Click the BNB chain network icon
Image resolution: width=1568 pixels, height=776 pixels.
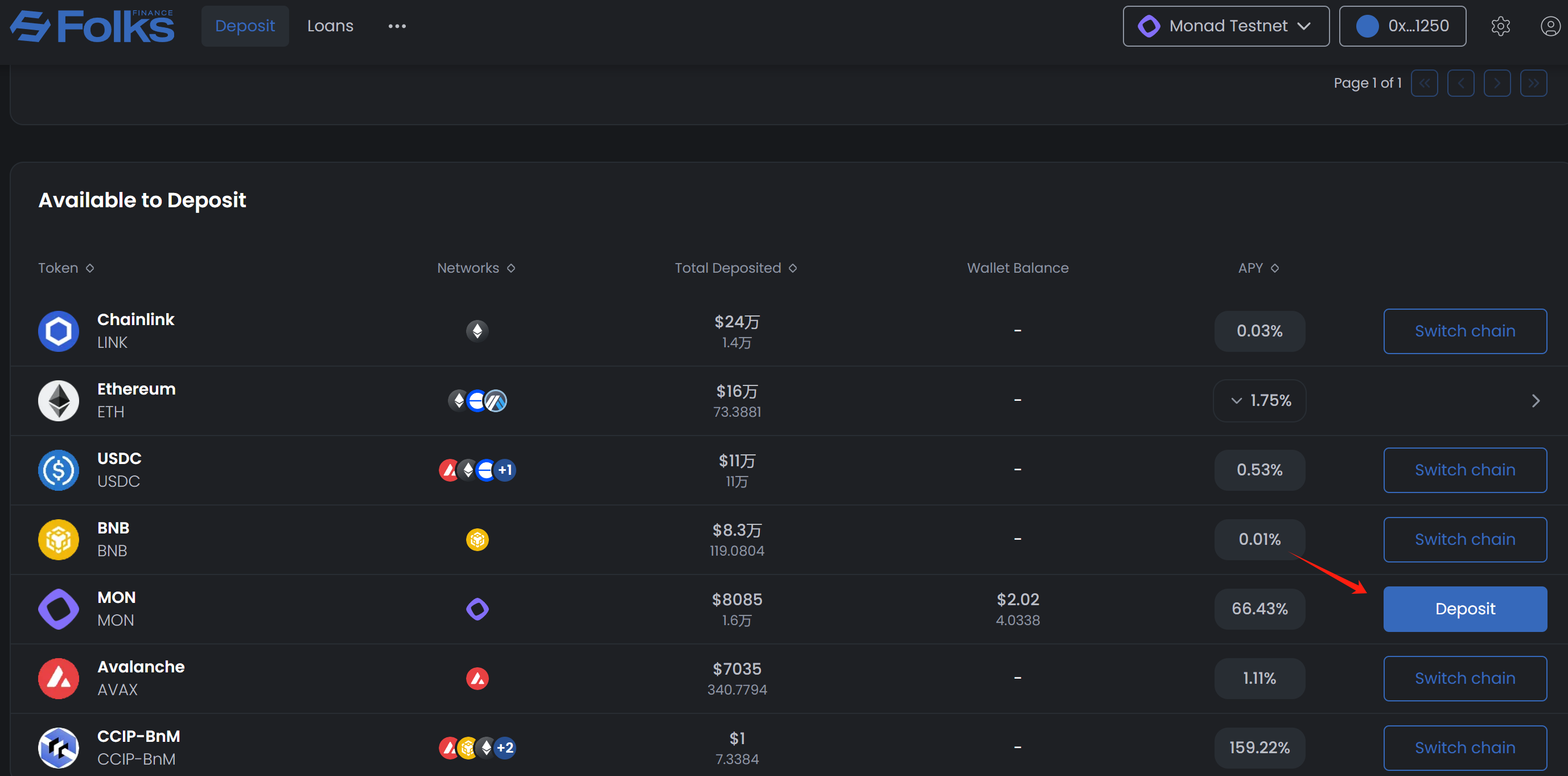tap(477, 539)
